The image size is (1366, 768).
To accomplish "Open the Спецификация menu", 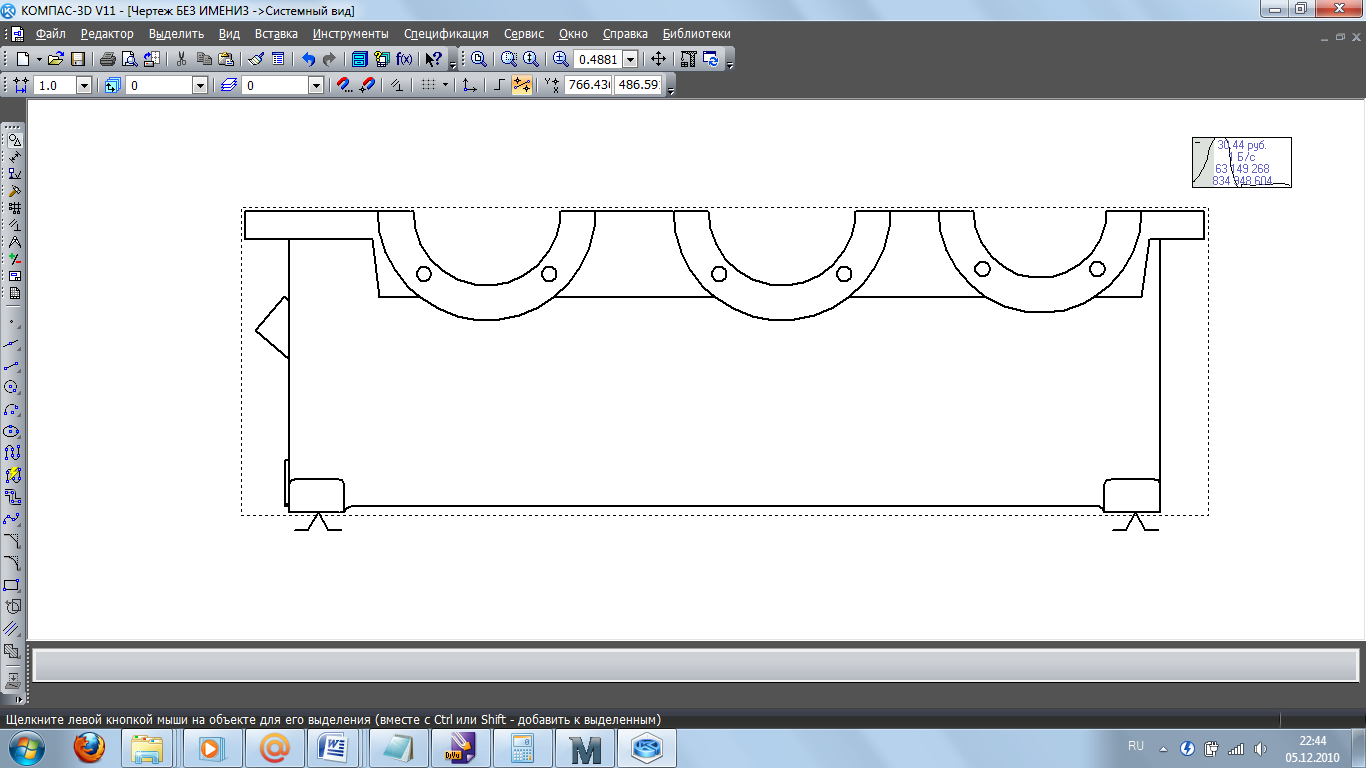I will pos(446,34).
